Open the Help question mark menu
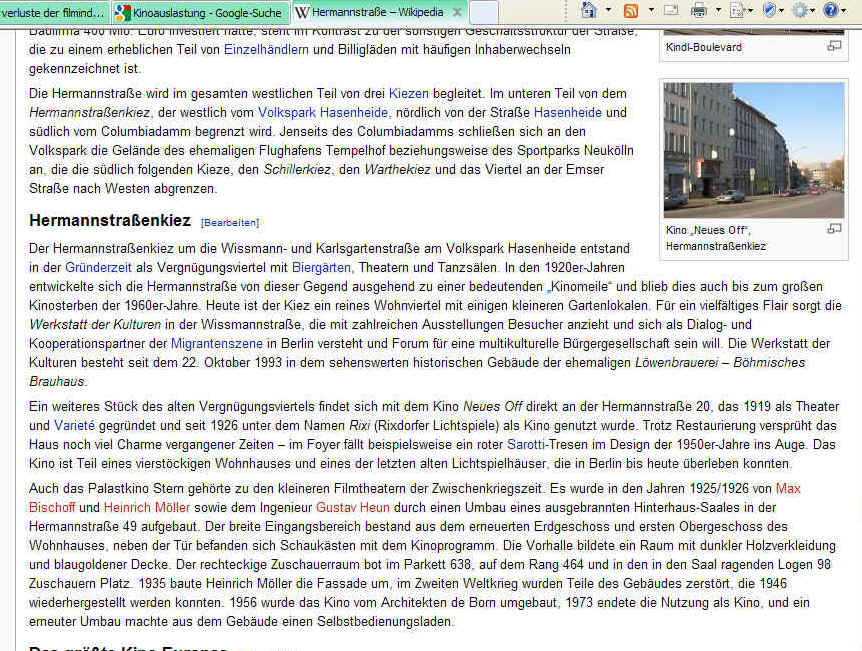Screen dimensions: 862x651 click(x=834, y=10)
